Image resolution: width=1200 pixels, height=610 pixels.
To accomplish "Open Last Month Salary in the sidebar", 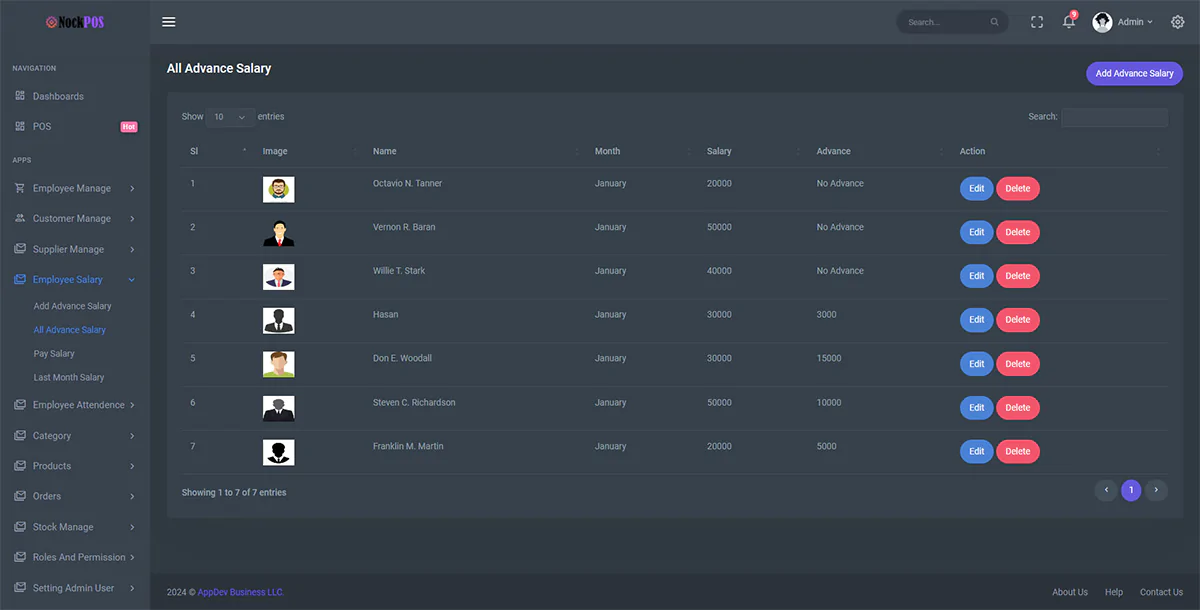I will 69,378.
